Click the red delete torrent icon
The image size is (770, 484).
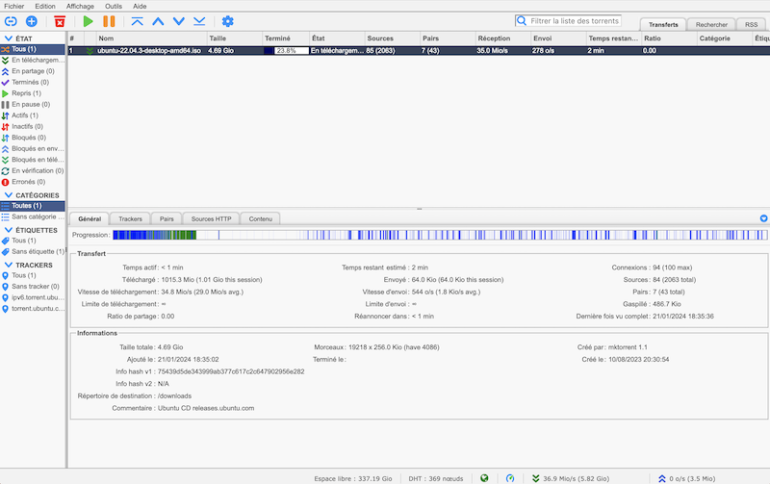point(59,21)
